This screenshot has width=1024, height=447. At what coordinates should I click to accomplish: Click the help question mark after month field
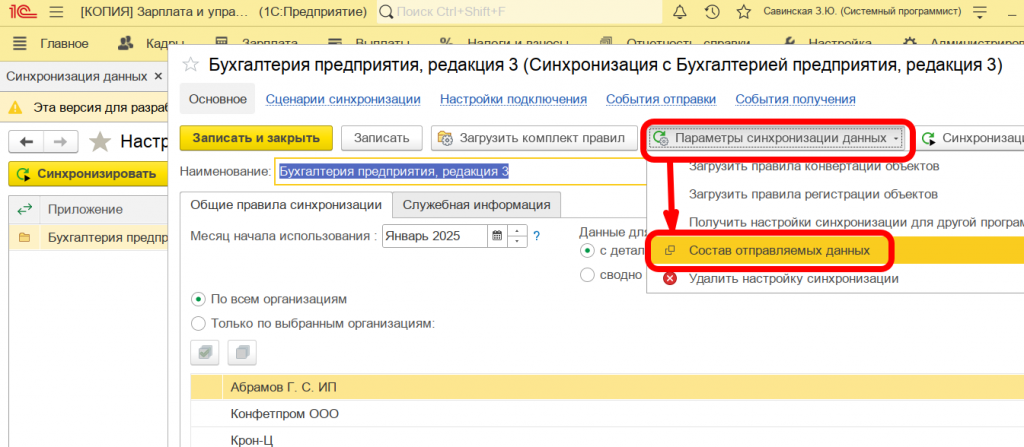click(x=537, y=236)
